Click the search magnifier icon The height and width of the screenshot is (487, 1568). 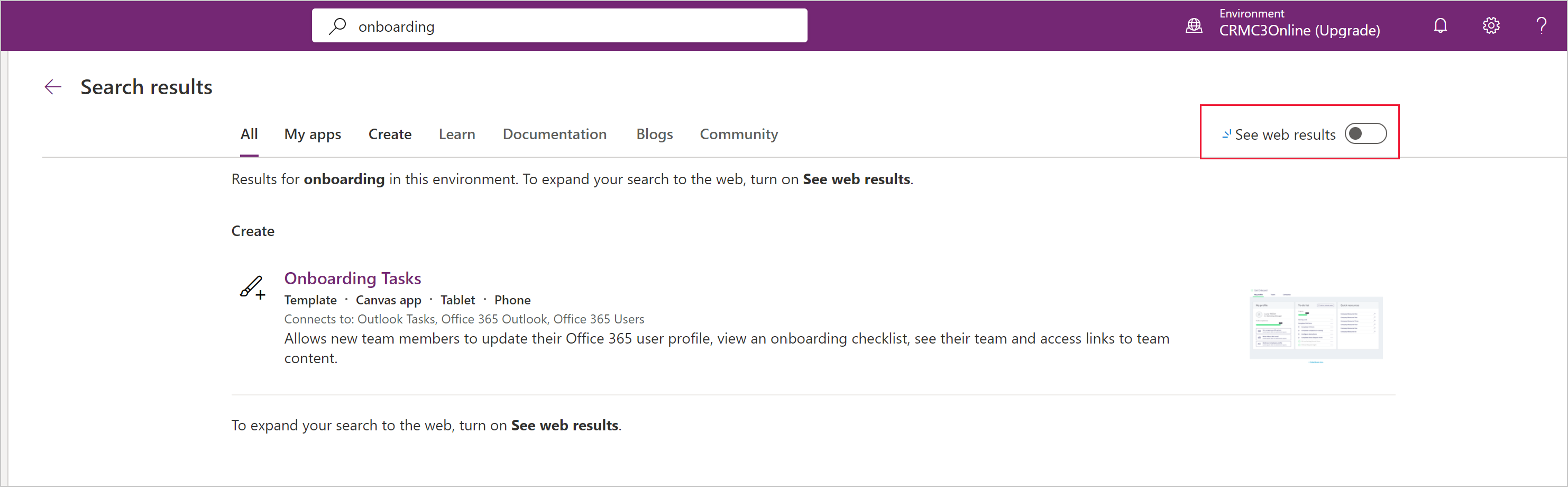click(337, 26)
